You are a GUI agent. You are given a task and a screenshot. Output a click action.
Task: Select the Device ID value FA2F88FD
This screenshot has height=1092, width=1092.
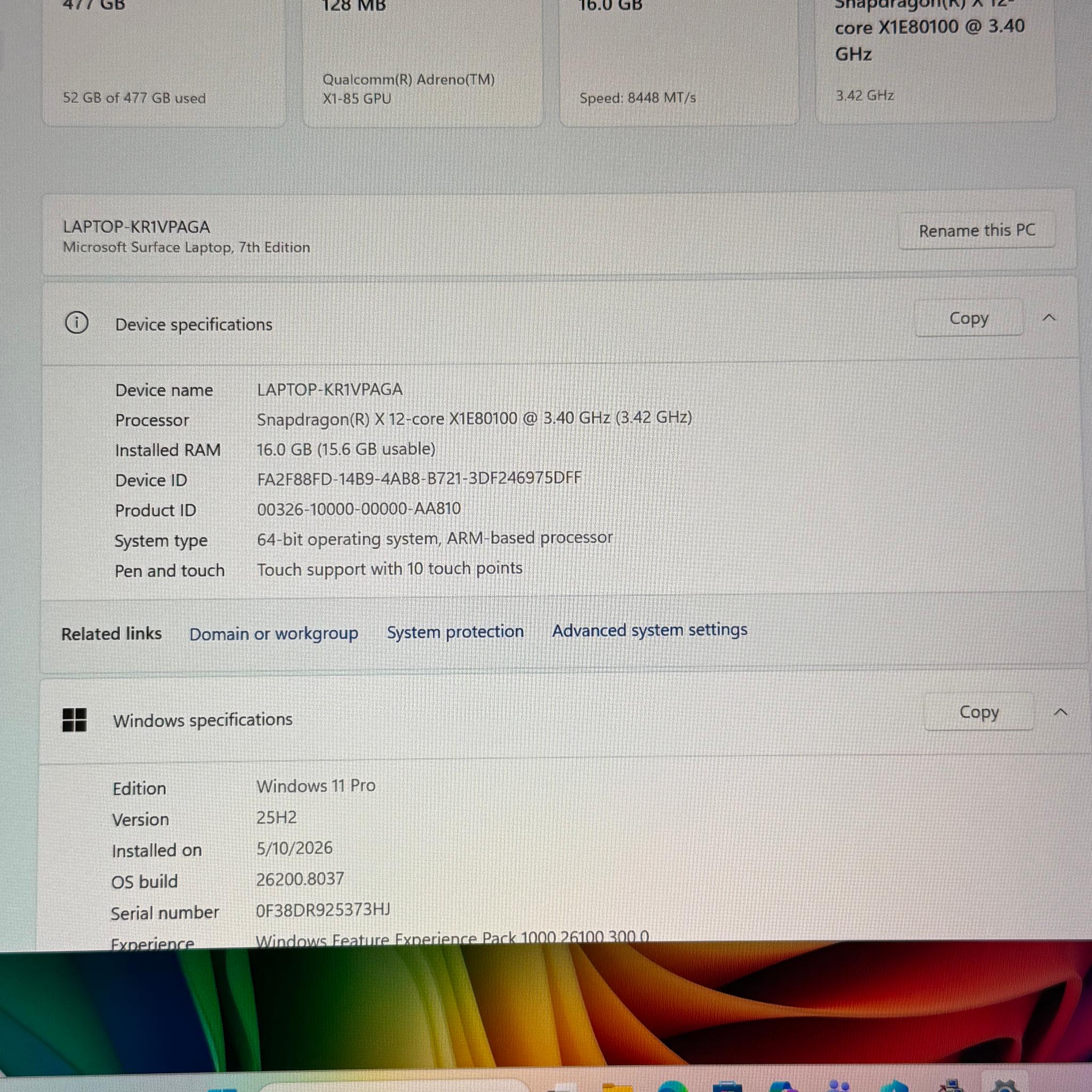[420, 478]
